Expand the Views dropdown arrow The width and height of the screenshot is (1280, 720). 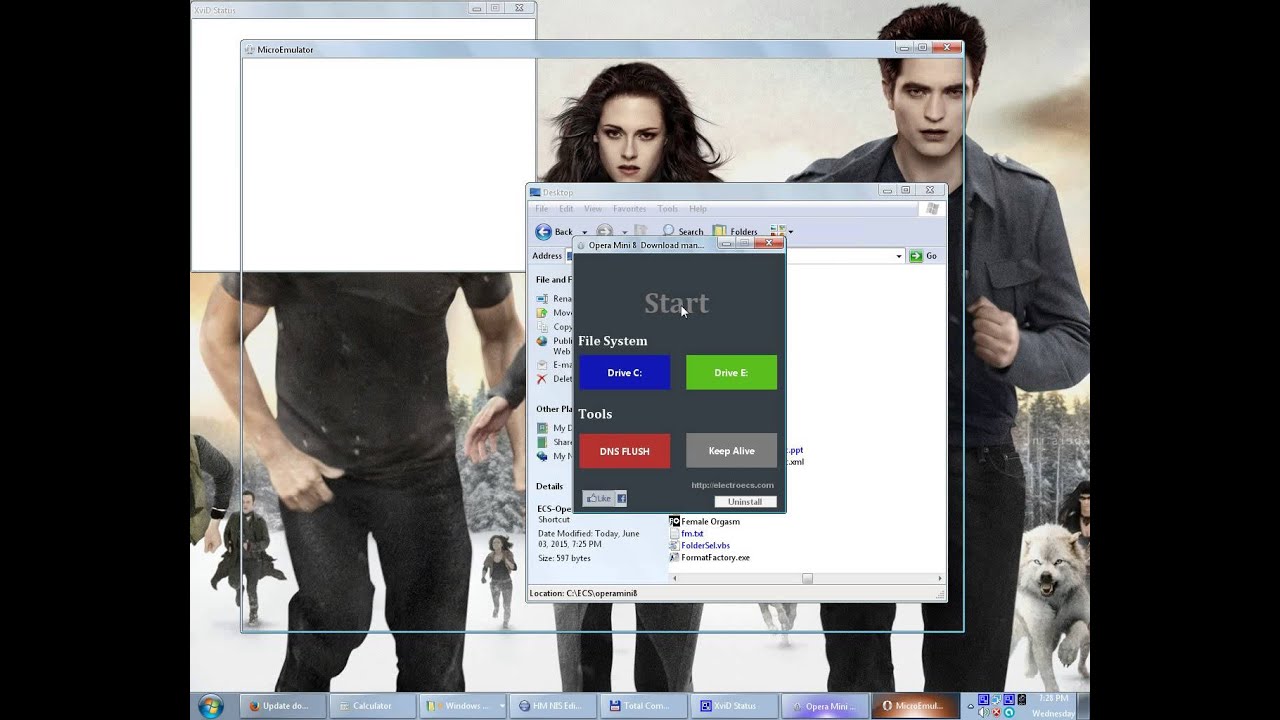[791, 232]
